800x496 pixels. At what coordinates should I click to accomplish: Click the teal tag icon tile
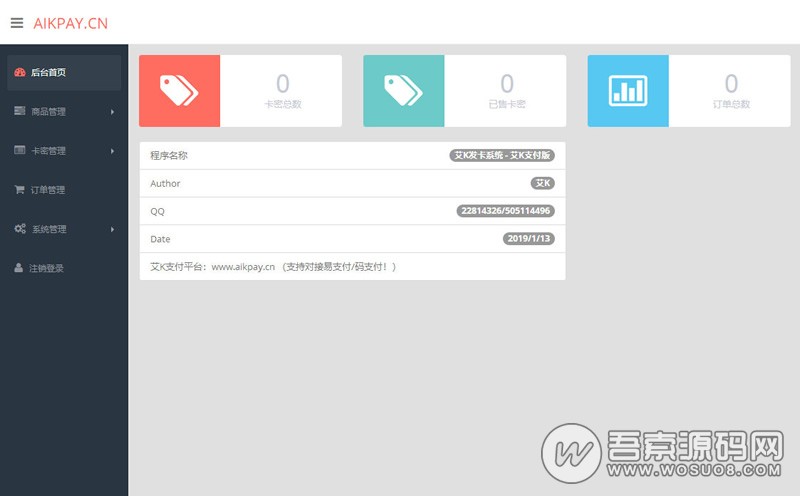(403, 91)
